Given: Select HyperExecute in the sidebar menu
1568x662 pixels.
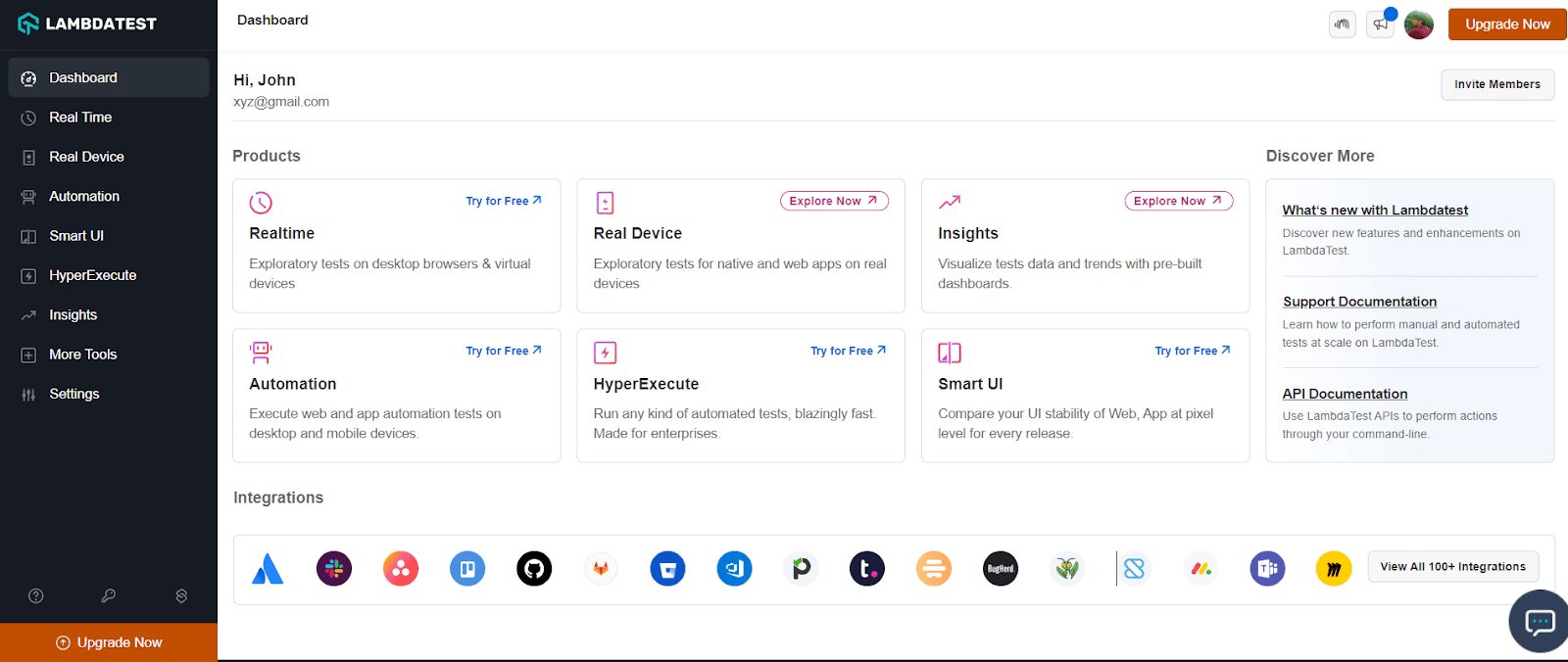Looking at the screenshot, I should (x=93, y=275).
